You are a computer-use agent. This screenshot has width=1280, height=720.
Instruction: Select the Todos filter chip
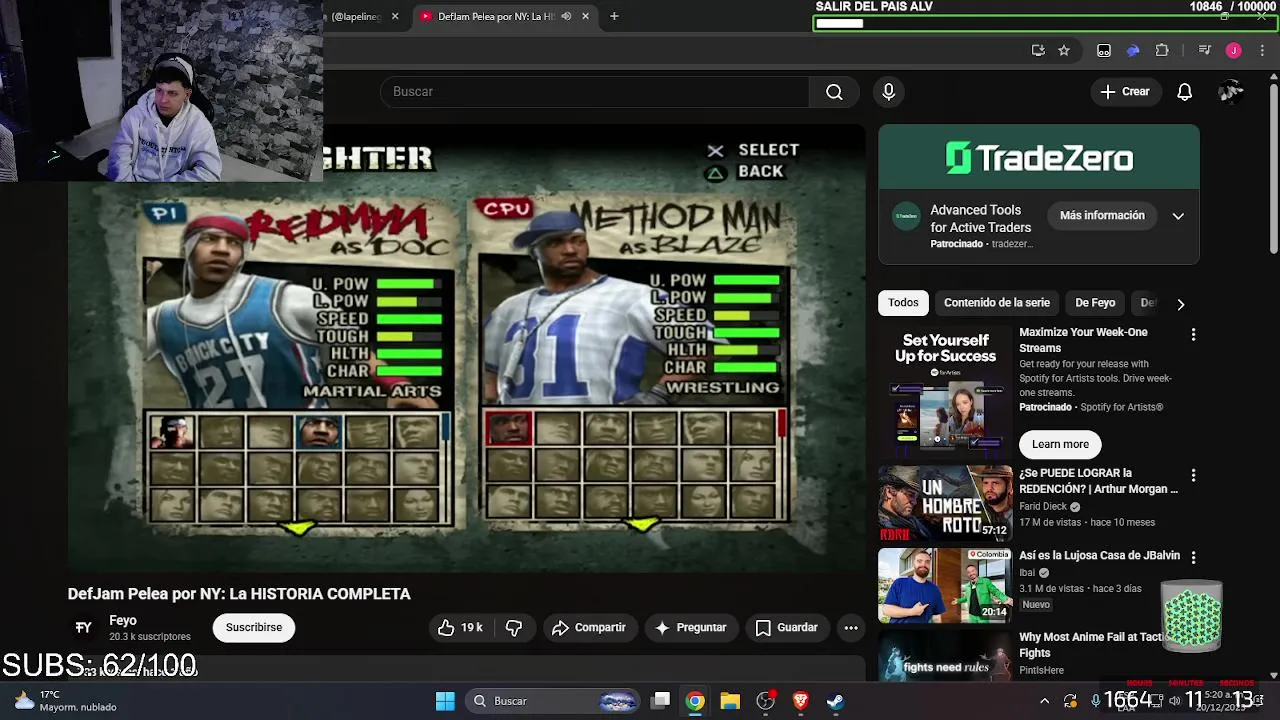click(903, 303)
